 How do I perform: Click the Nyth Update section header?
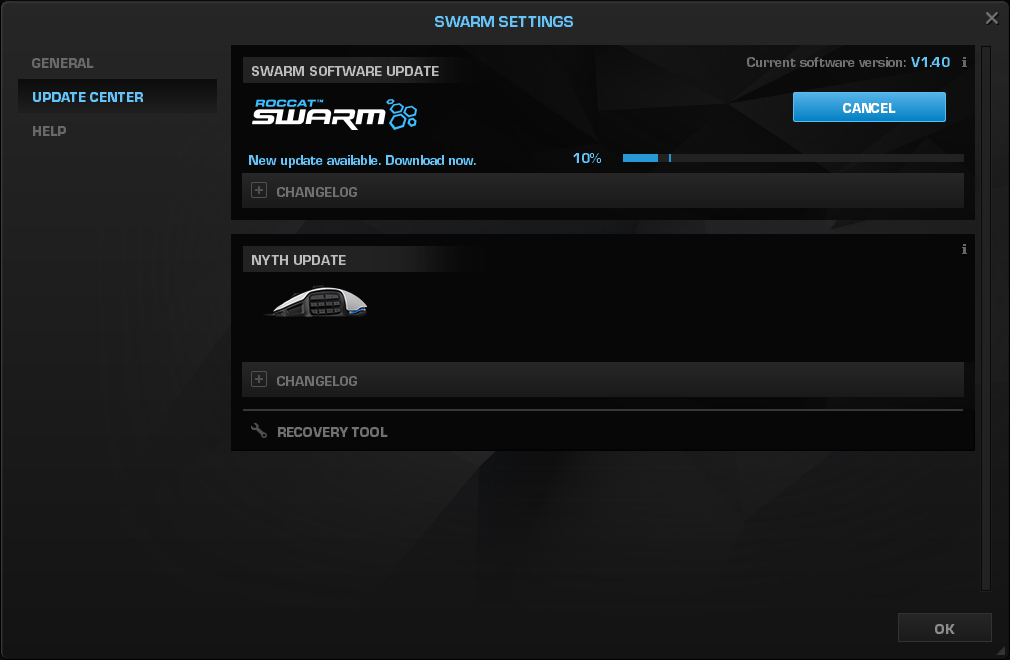[299, 260]
